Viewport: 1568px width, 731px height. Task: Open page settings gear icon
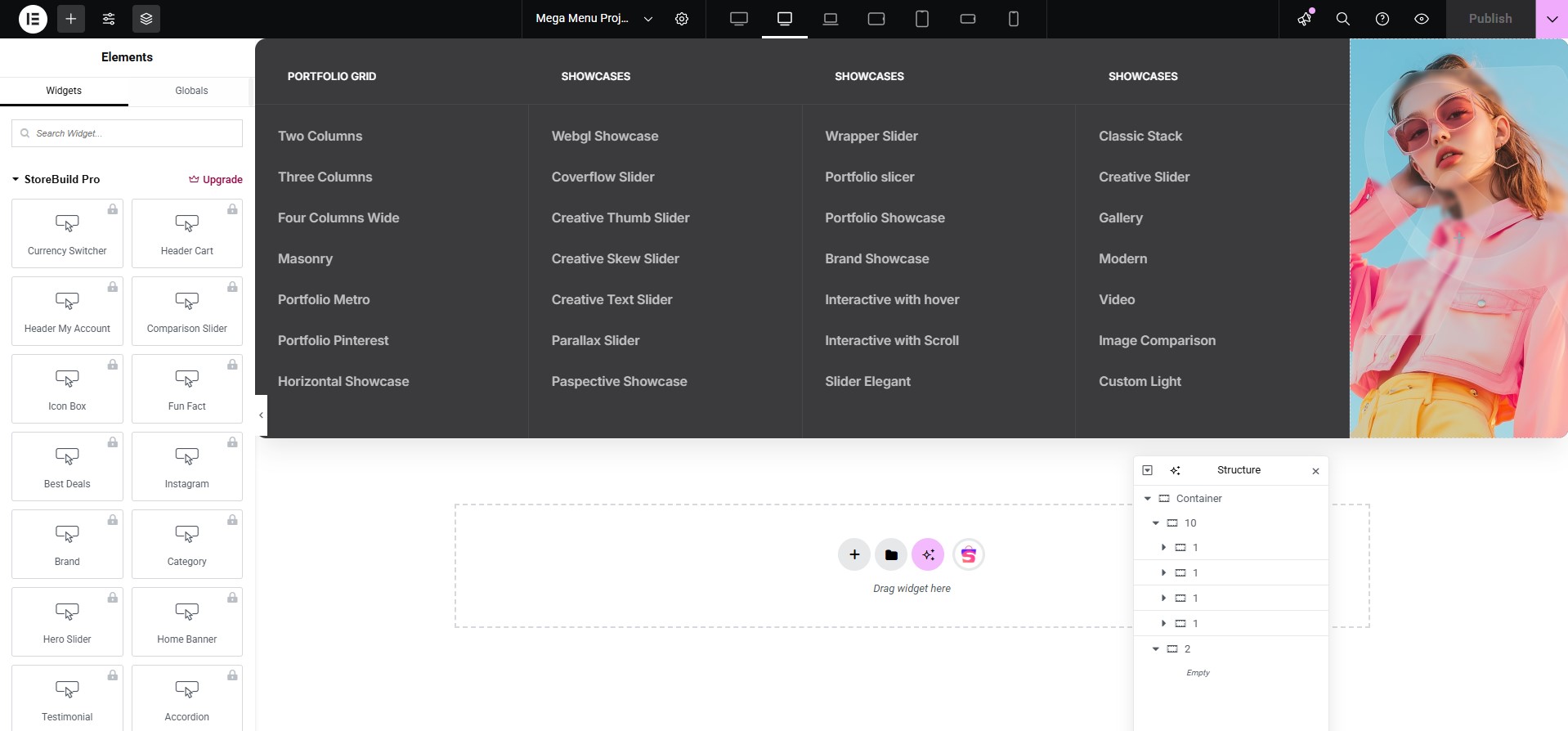[682, 19]
